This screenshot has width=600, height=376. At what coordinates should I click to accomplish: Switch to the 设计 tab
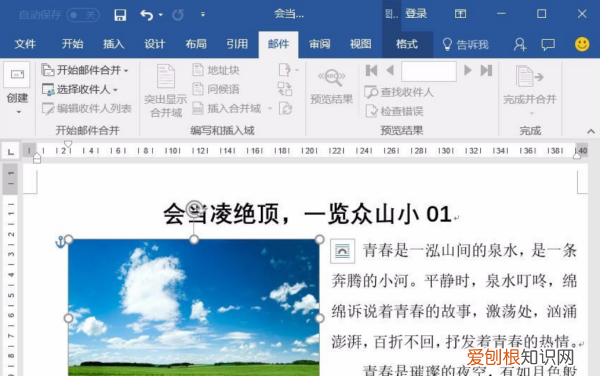(155, 44)
